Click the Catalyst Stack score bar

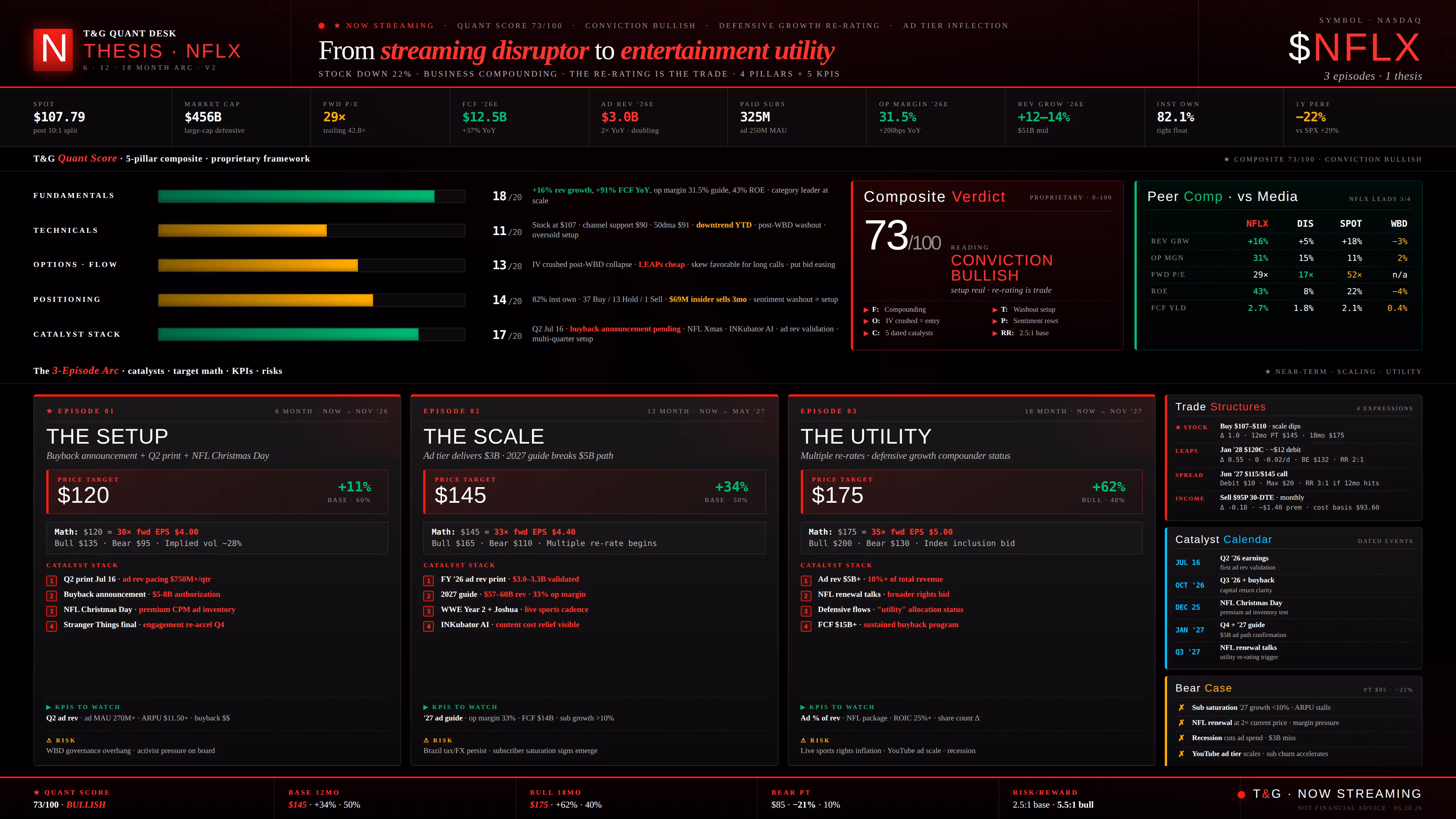(311, 334)
